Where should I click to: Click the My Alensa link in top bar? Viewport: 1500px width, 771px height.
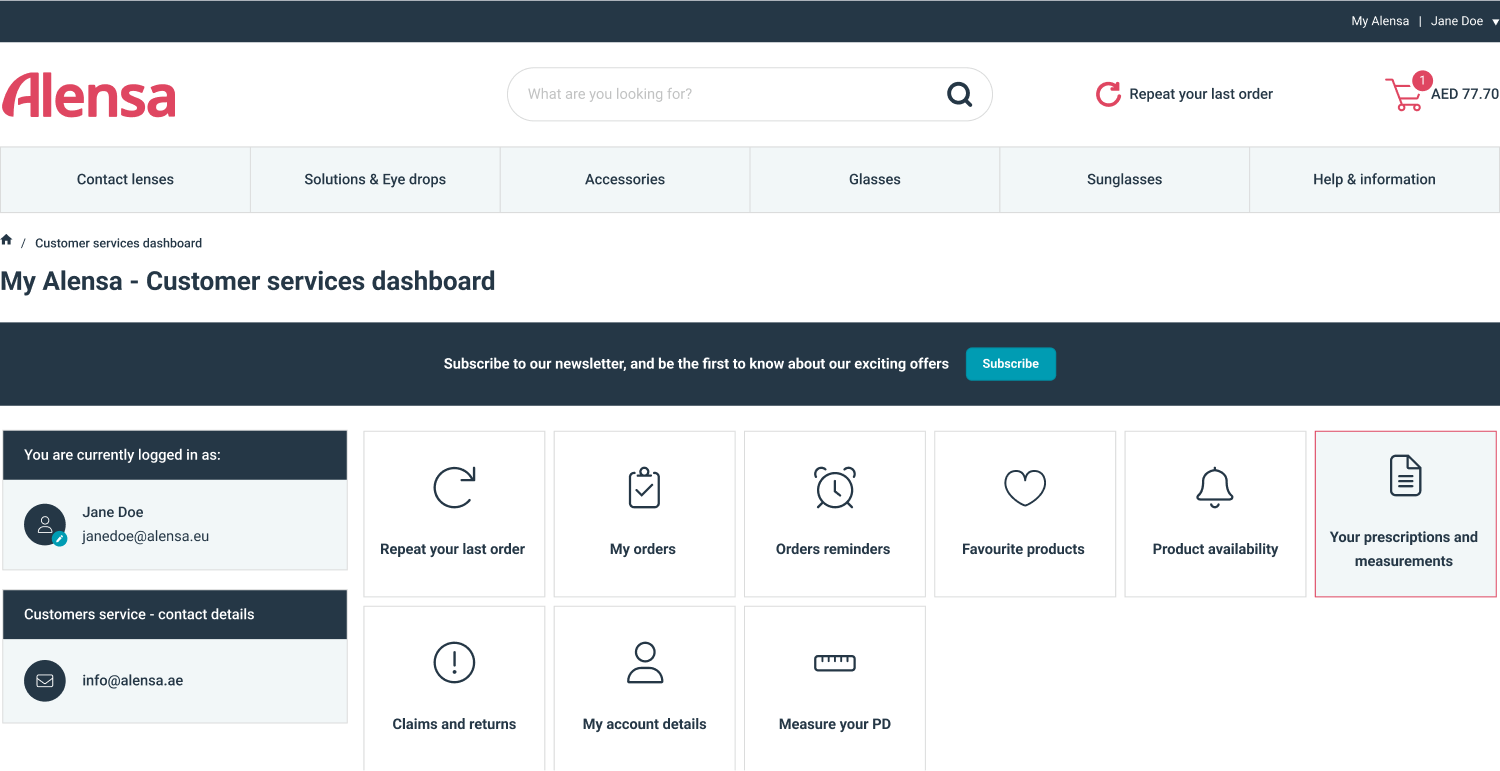(x=1380, y=21)
